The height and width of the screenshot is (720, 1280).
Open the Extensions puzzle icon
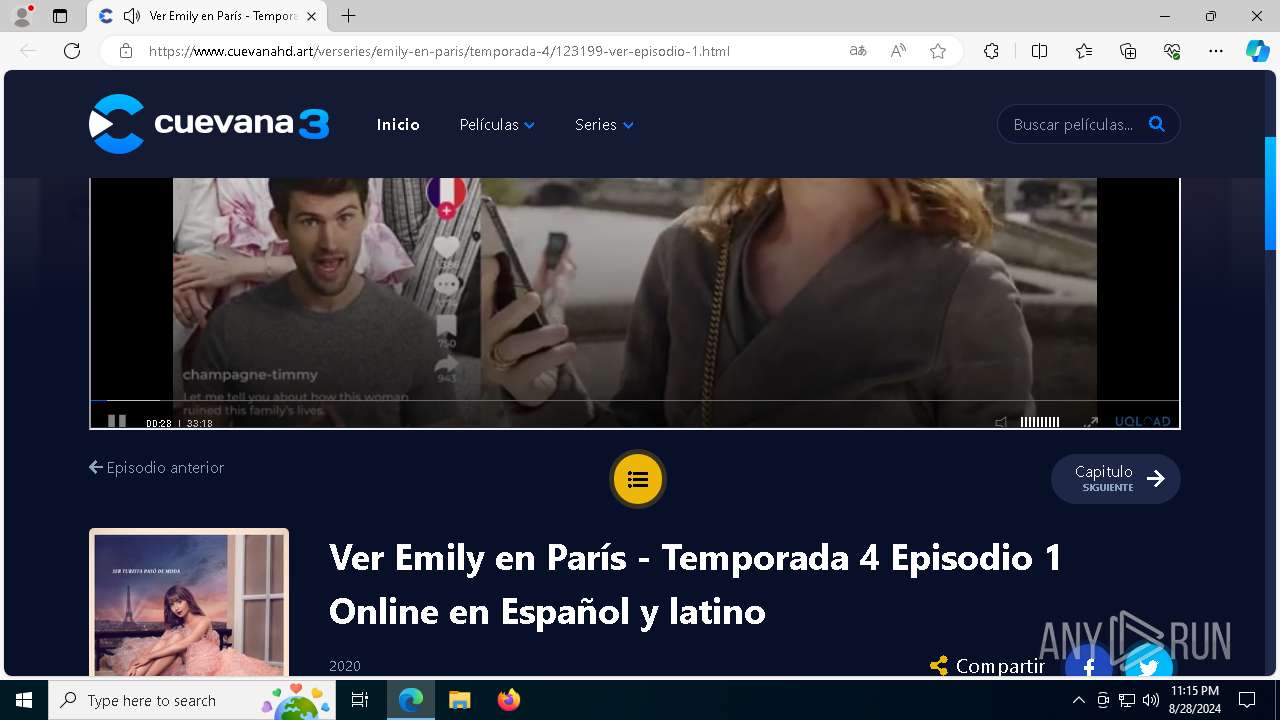[x=991, y=51]
